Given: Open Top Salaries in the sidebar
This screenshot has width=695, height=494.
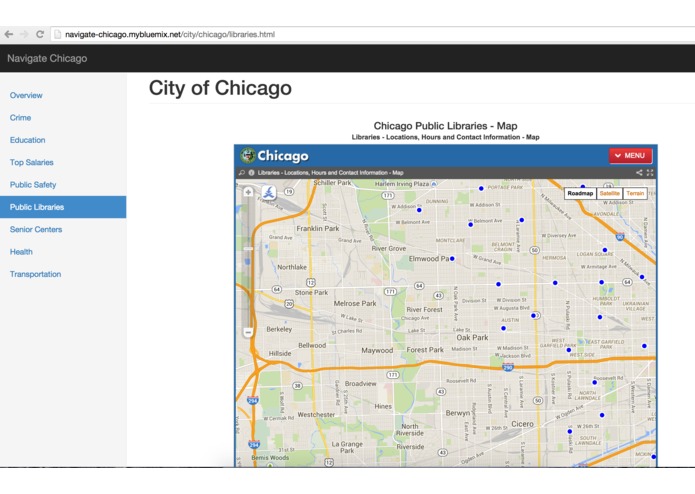Looking at the screenshot, I should 31,162.
